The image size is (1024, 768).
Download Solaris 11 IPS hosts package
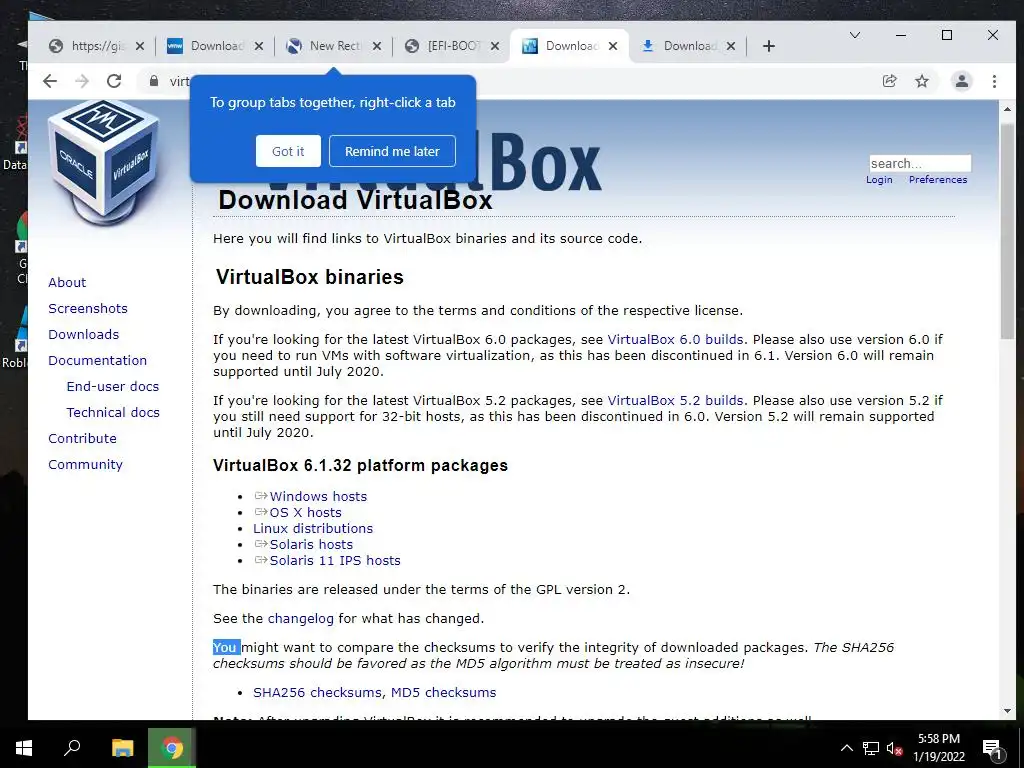[x=335, y=560]
